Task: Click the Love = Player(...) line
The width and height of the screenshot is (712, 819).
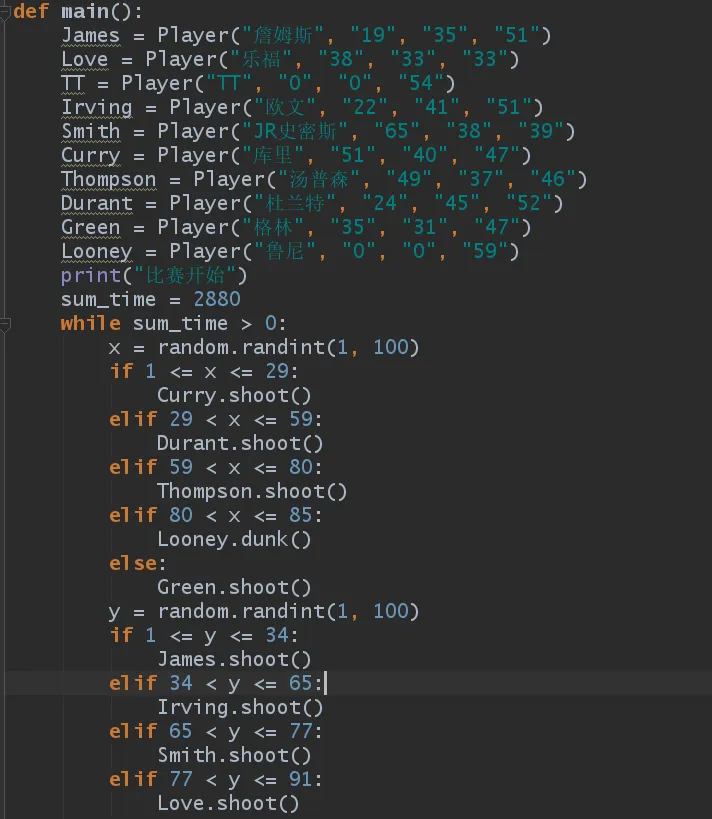Action: [x=290, y=60]
